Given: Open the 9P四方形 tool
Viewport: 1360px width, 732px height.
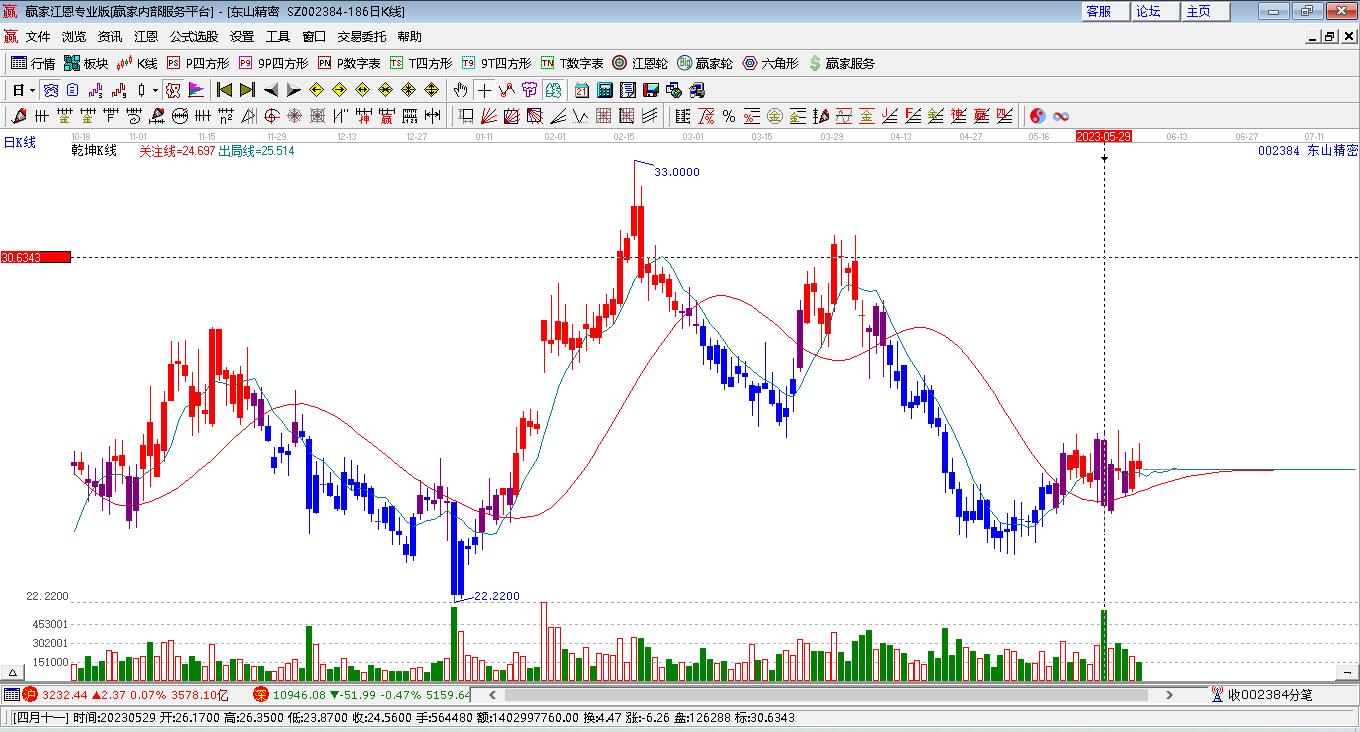Looking at the screenshot, I should (273, 63).
